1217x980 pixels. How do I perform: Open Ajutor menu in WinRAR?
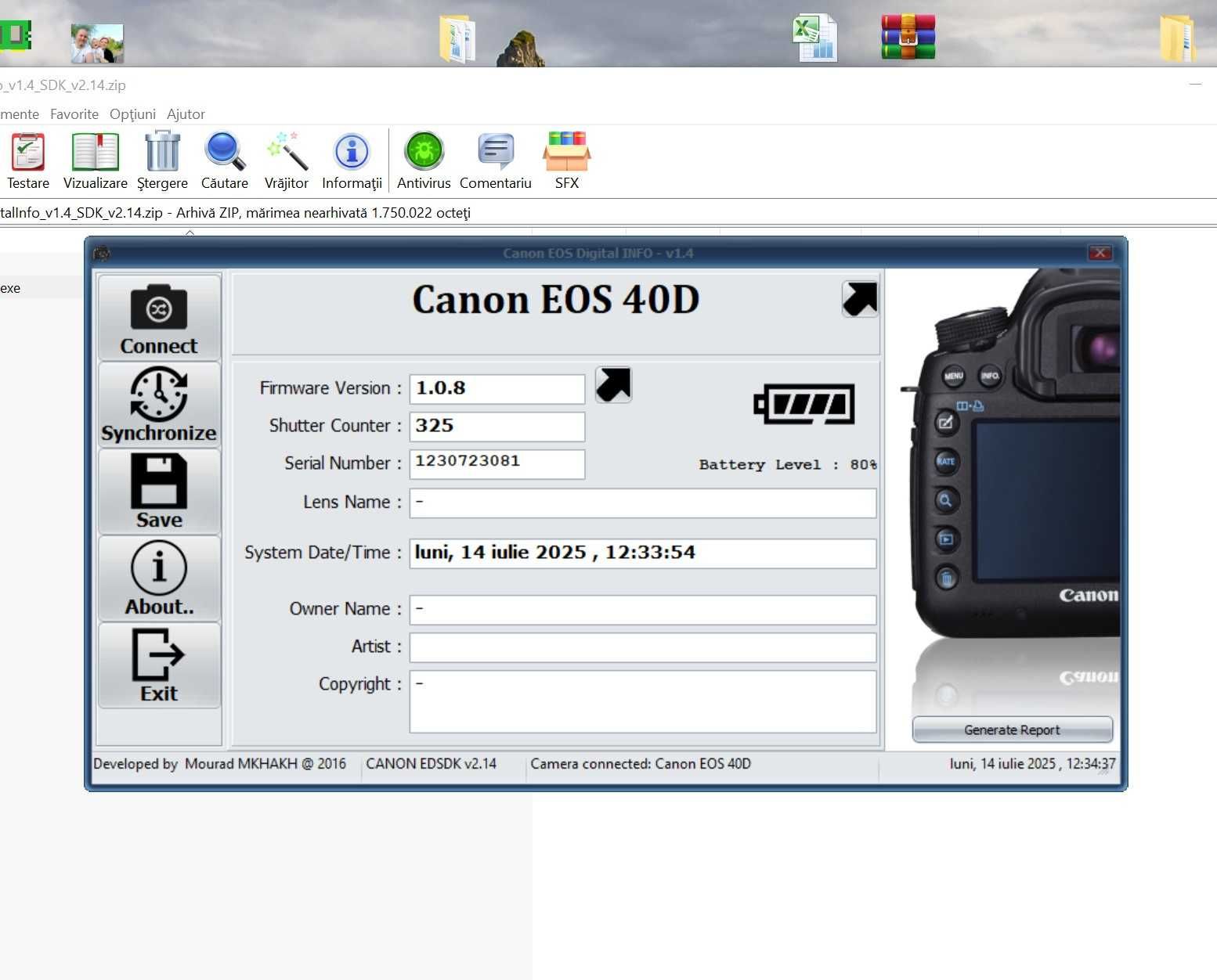point(186,114)
